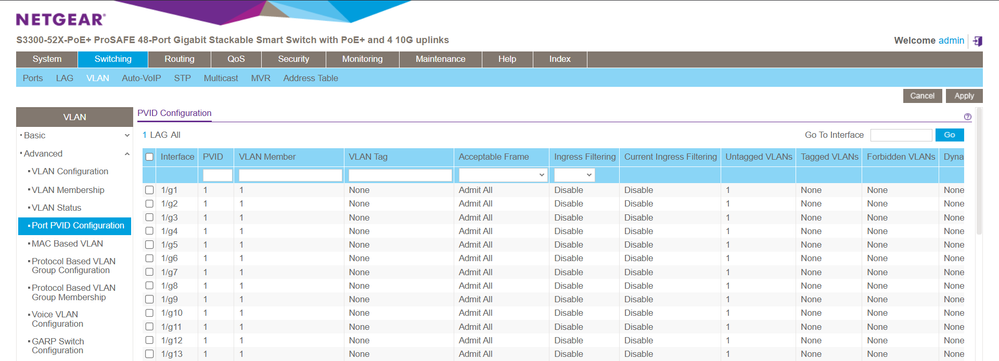This screenshot has height=361, width=999.
Task: Open the Ingress Filtering dropdown
Action: [x=574, y=174]
